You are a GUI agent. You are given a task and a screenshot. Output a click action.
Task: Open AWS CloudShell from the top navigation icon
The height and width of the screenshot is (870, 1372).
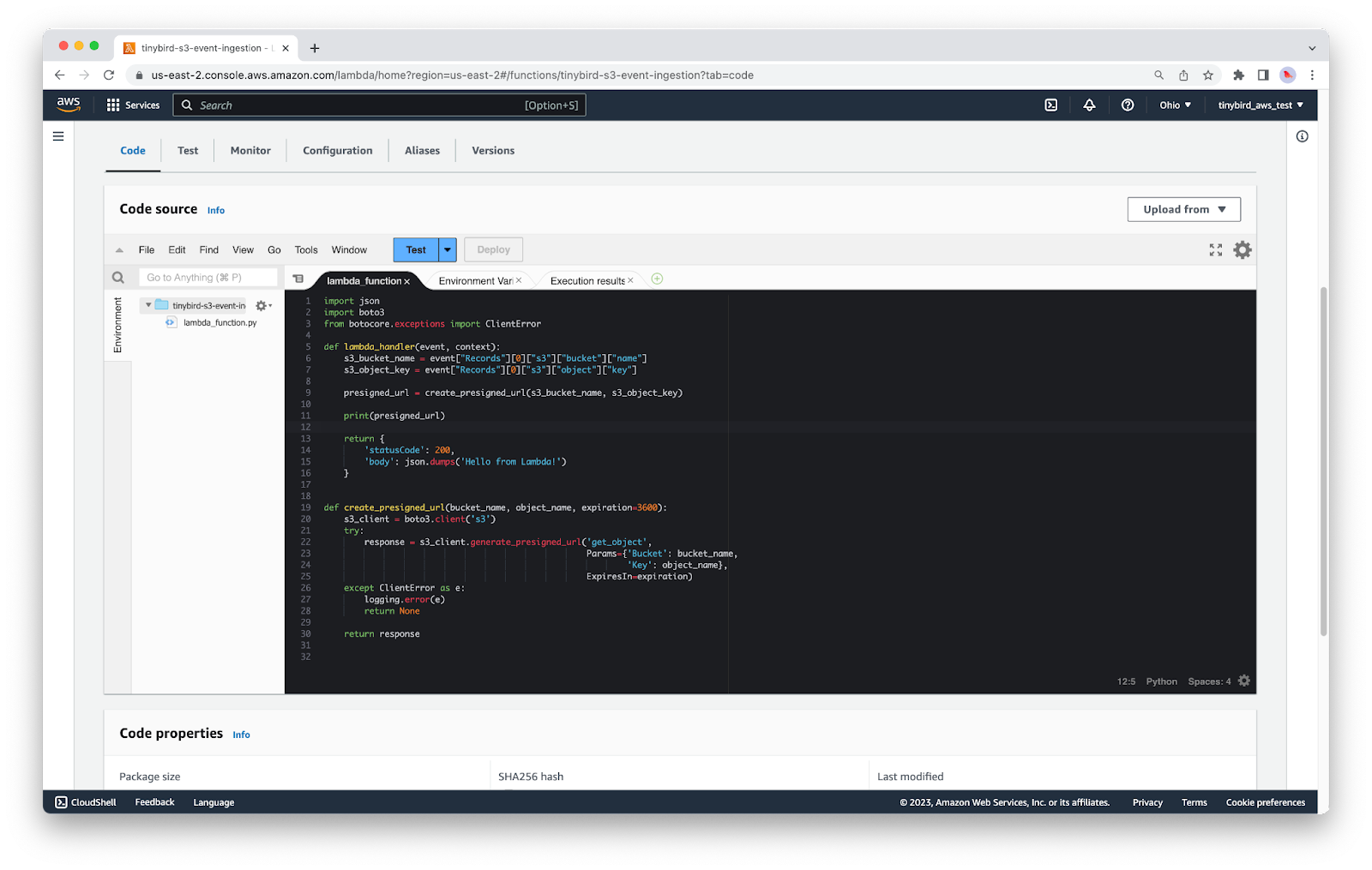click(x=1050, y=105)
